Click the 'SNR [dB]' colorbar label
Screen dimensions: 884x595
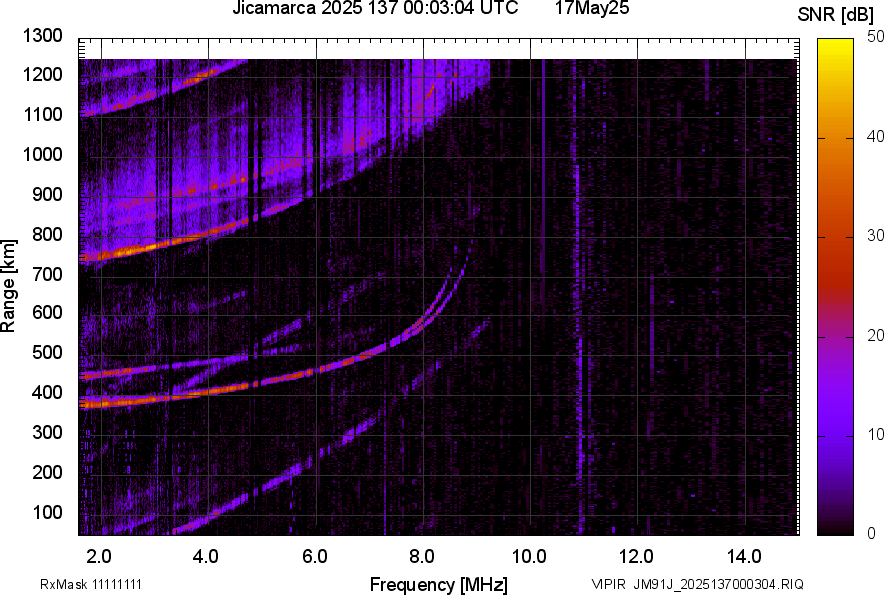pyautogui.click(x=835, y=15)
